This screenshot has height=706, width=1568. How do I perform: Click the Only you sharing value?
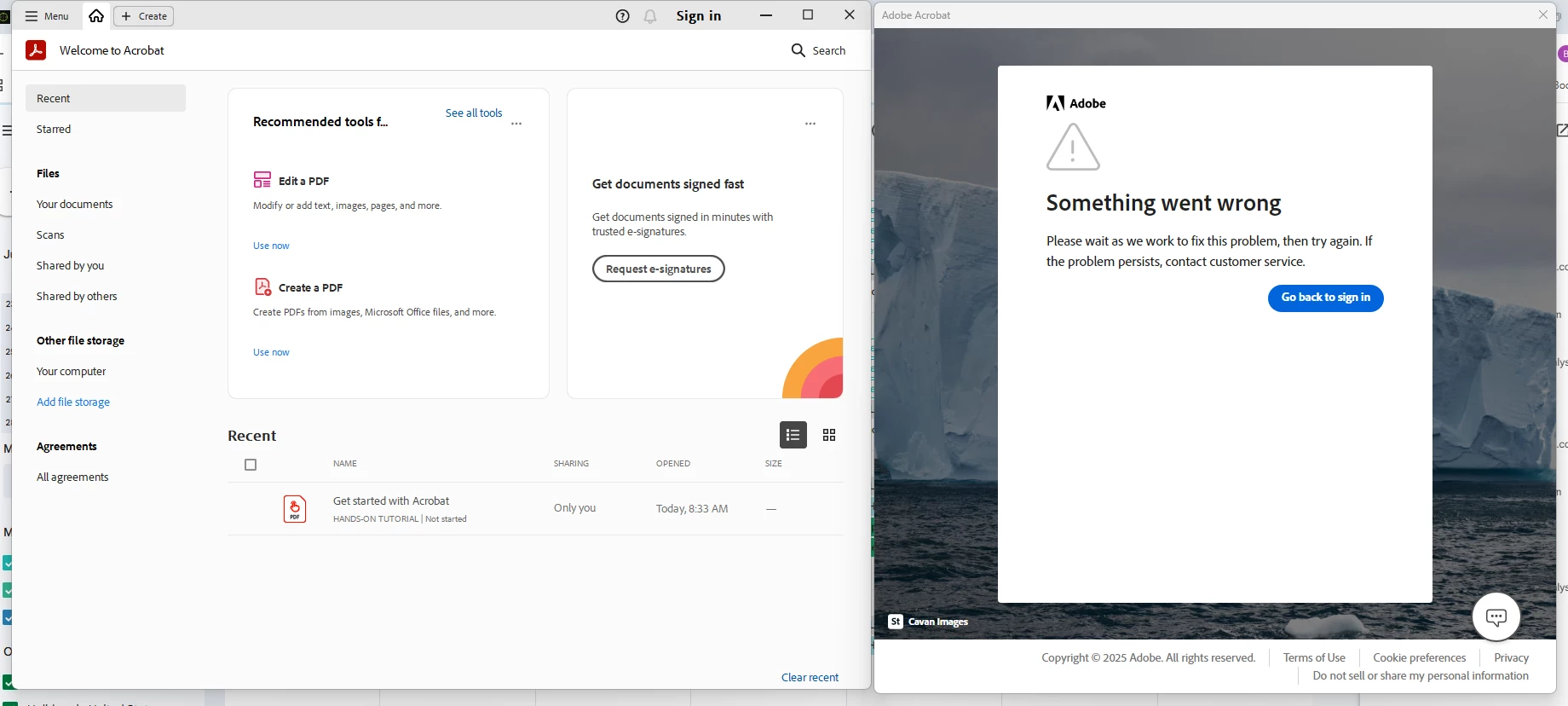pos(574,508)
